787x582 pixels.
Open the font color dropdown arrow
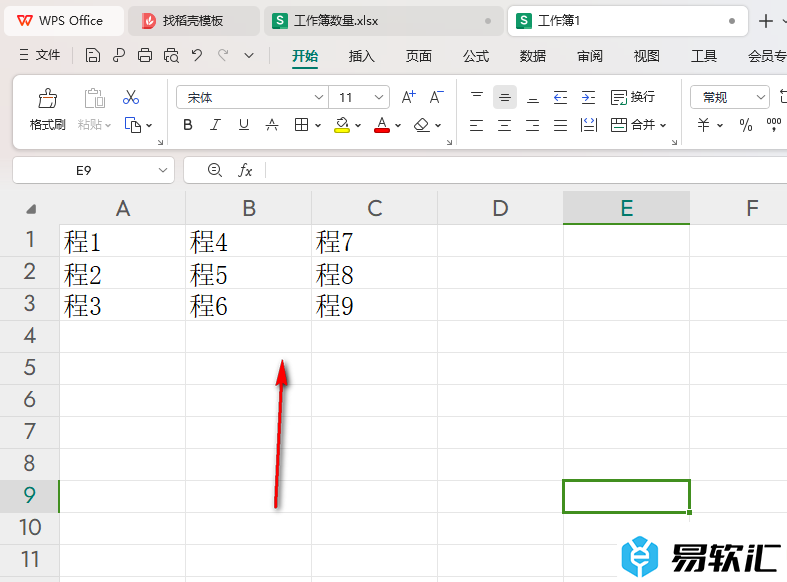pos(398,125)
